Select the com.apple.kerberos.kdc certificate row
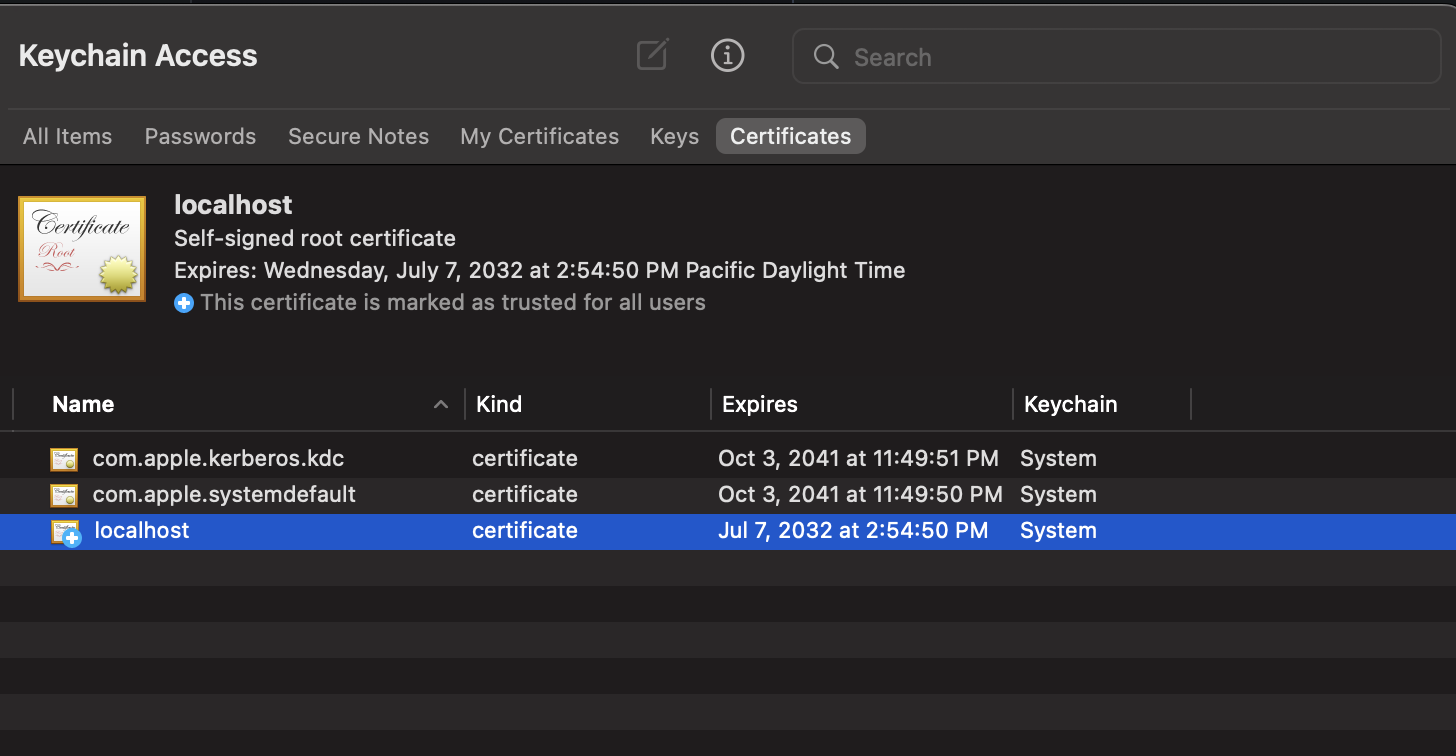 [x=218, y=459]
